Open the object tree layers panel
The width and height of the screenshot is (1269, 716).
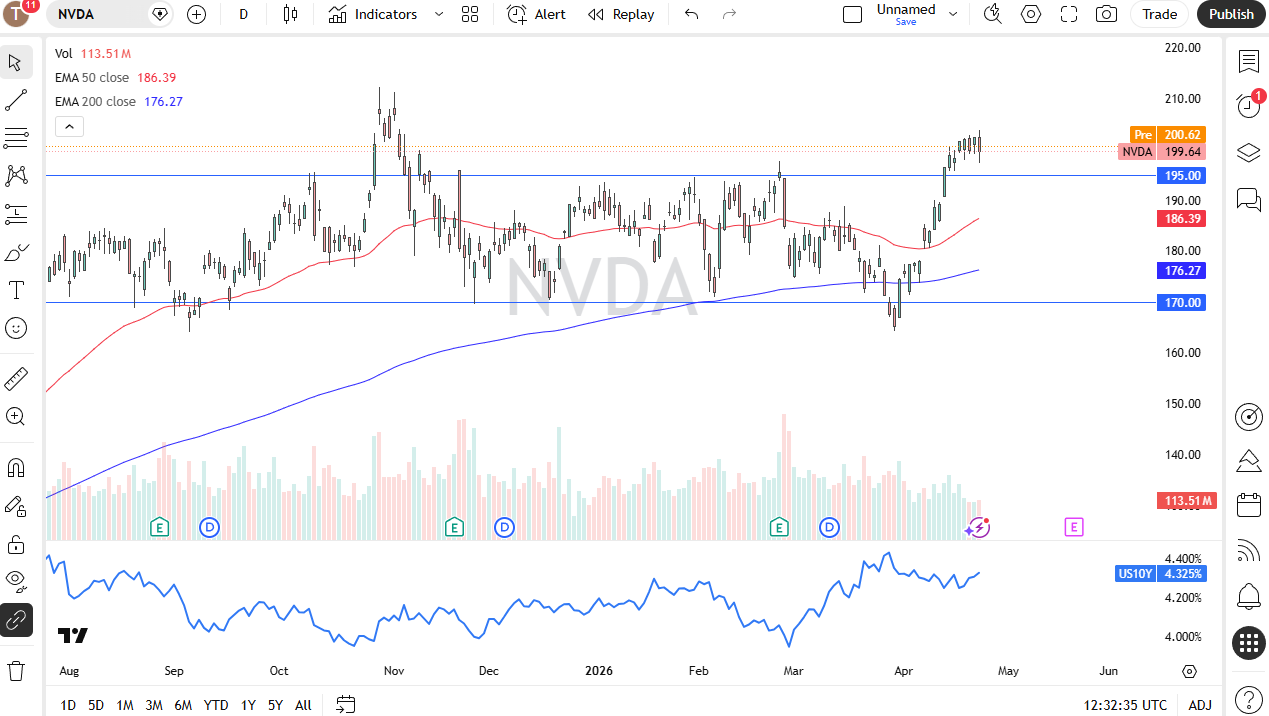tap(1248, 153)
